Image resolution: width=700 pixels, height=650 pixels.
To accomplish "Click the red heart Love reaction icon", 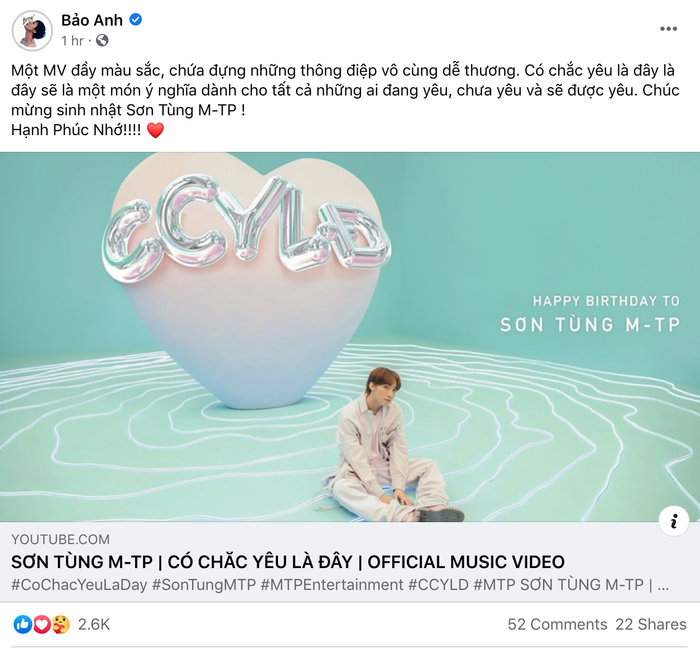I will (x=41, y=624).
